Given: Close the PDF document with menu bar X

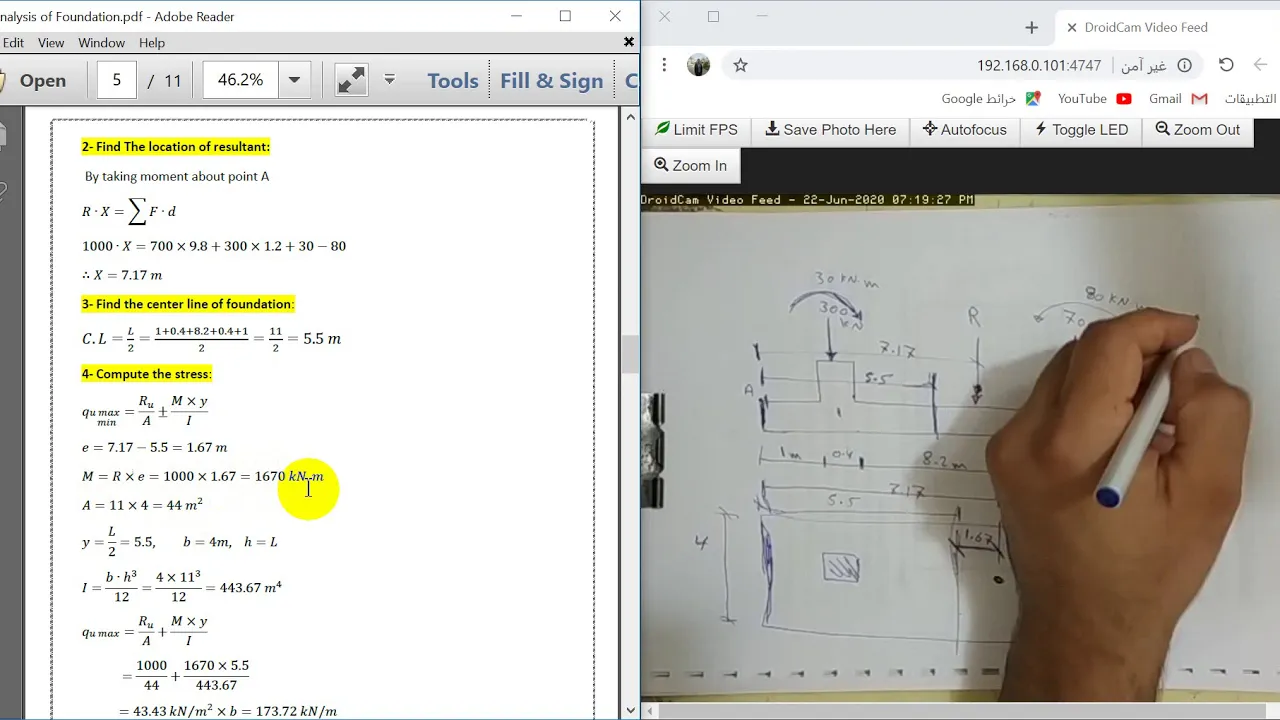Looking at the screenshot, I should pos(629,42).
